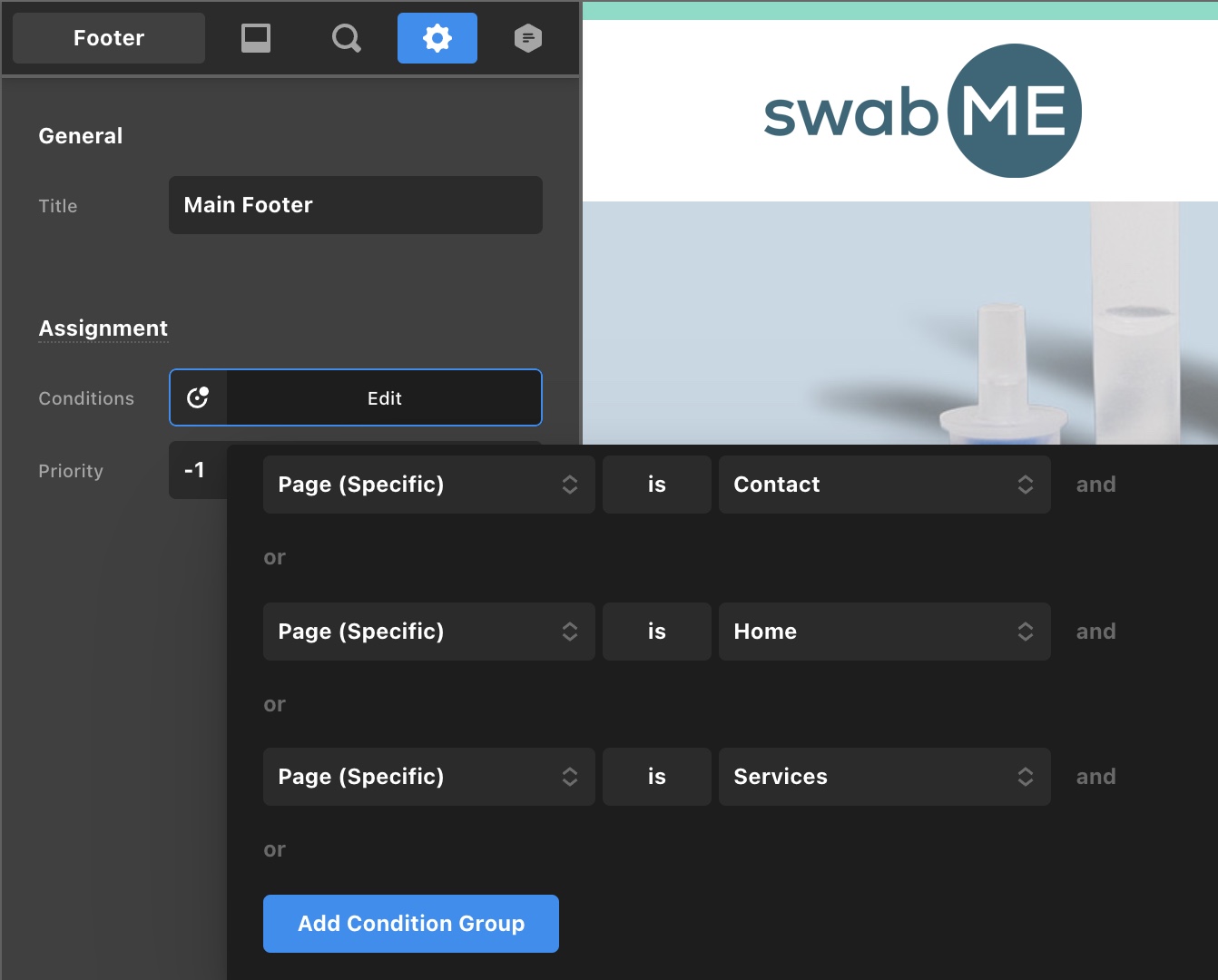Image resolution: width=1218 pixels, height=980 pixels.
Task: Click the General section heading
Action: (81, 136)
